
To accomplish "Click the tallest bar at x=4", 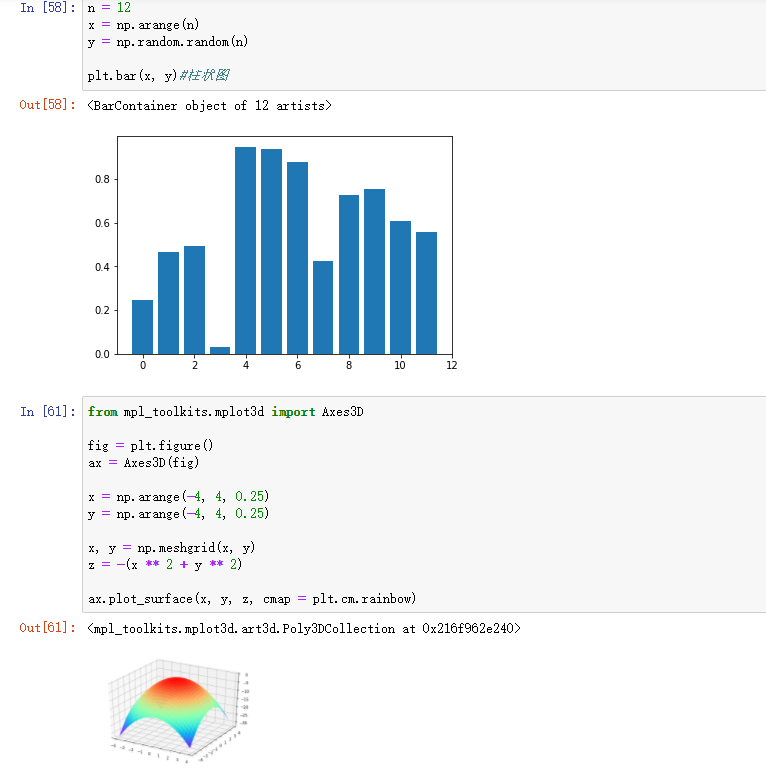I will pos(245,250).
